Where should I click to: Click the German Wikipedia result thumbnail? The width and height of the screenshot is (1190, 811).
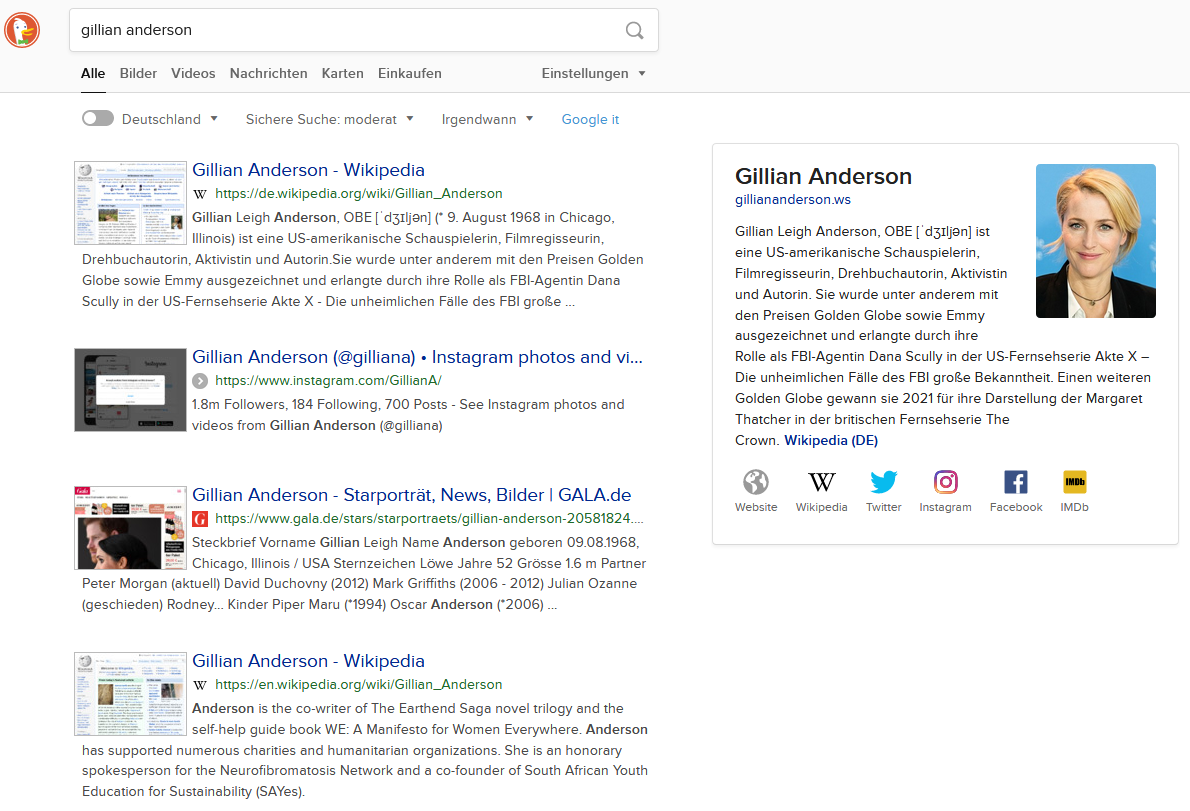[x=131, y=203]
